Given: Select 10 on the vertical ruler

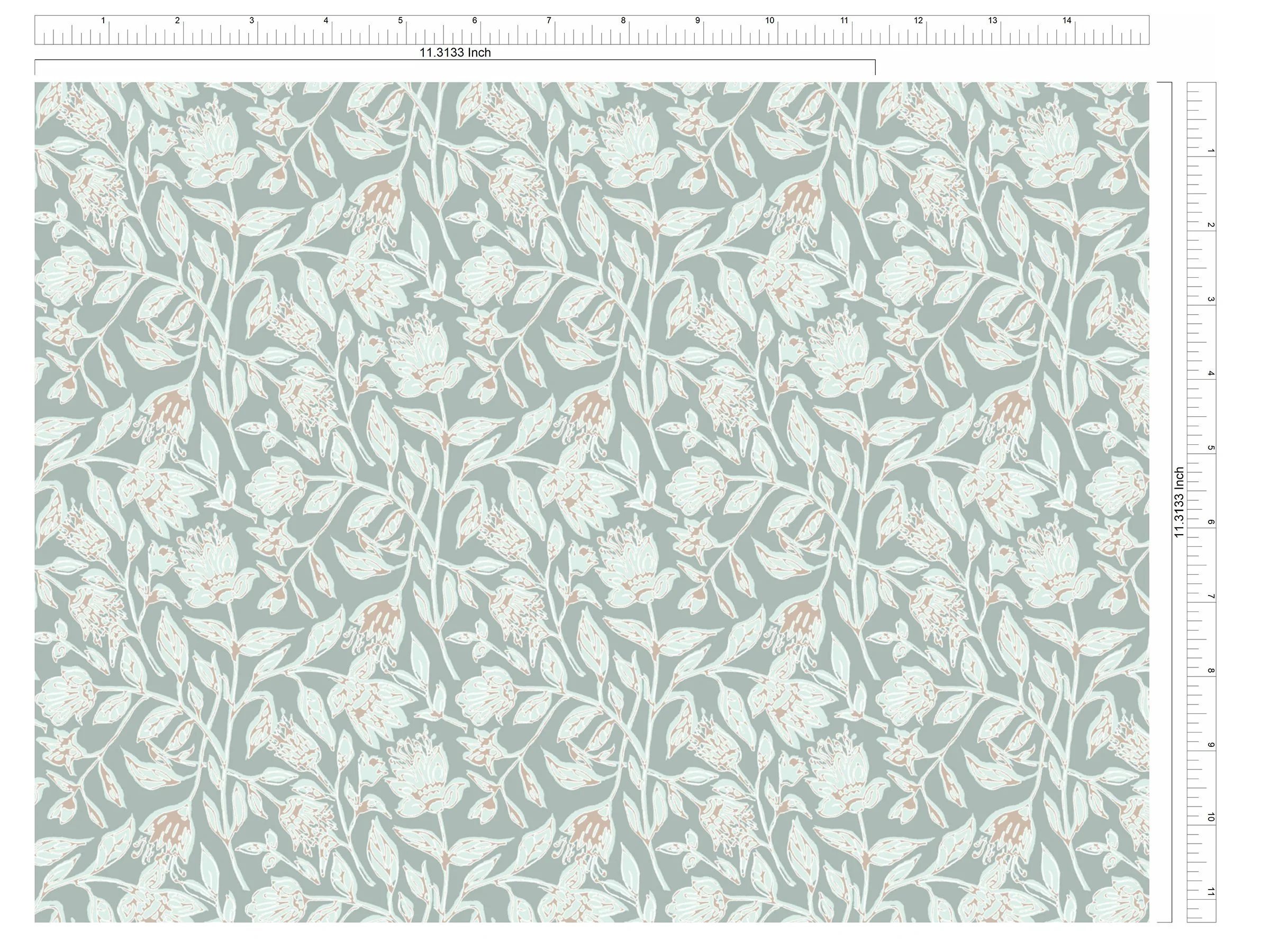Looking at the screenshot, I should [x=1210, y=818].
